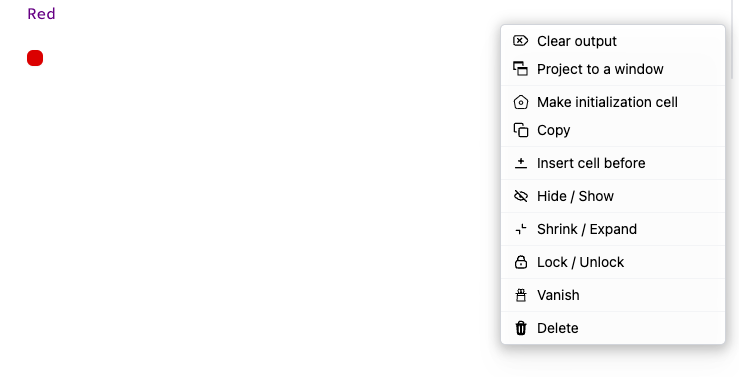Toggle Hide / Show for the cell
The height and width of the screenshot is (377, 739).
coord(613,196)
